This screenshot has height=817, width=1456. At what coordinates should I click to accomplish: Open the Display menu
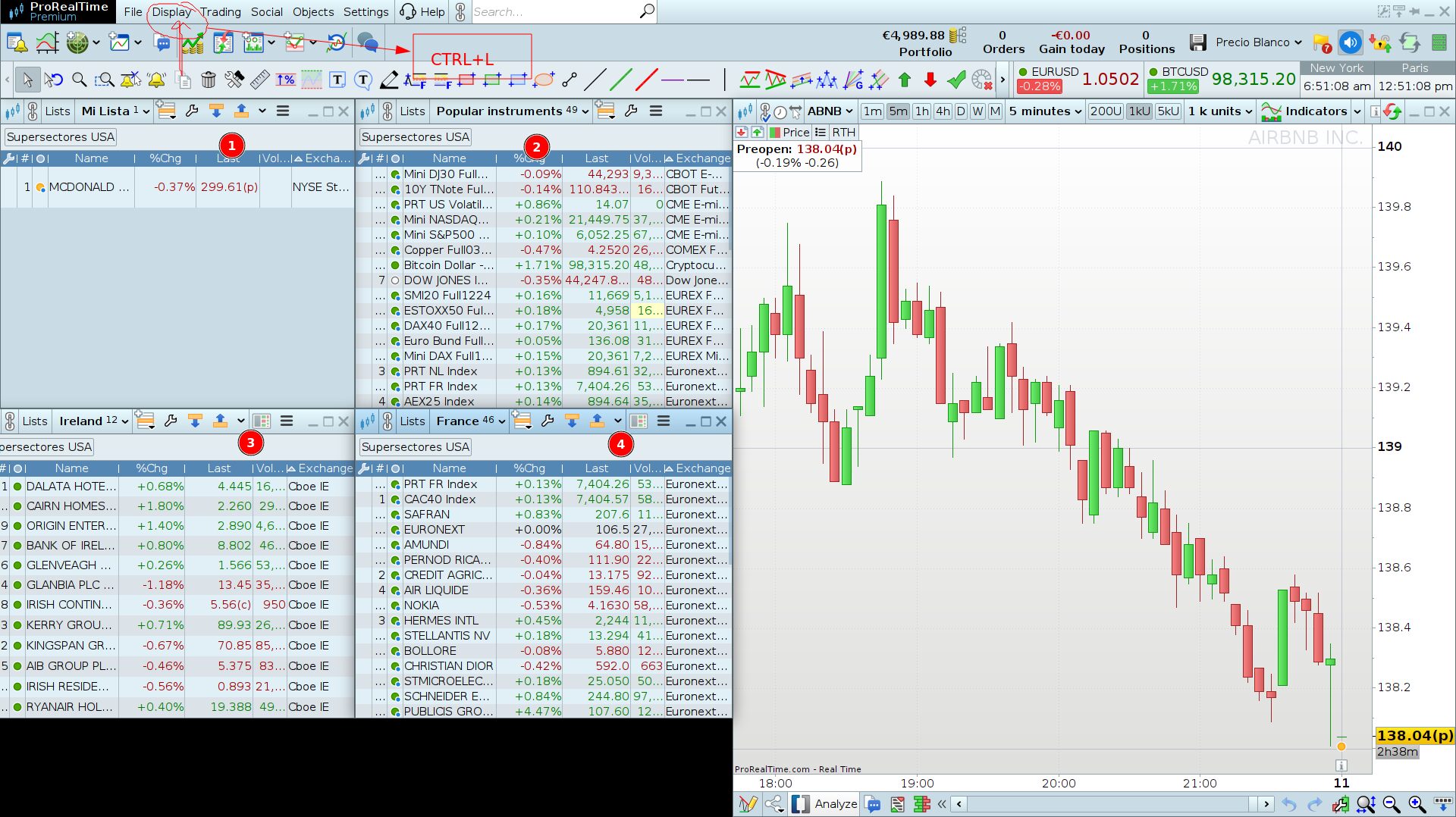tap(171, 12)
